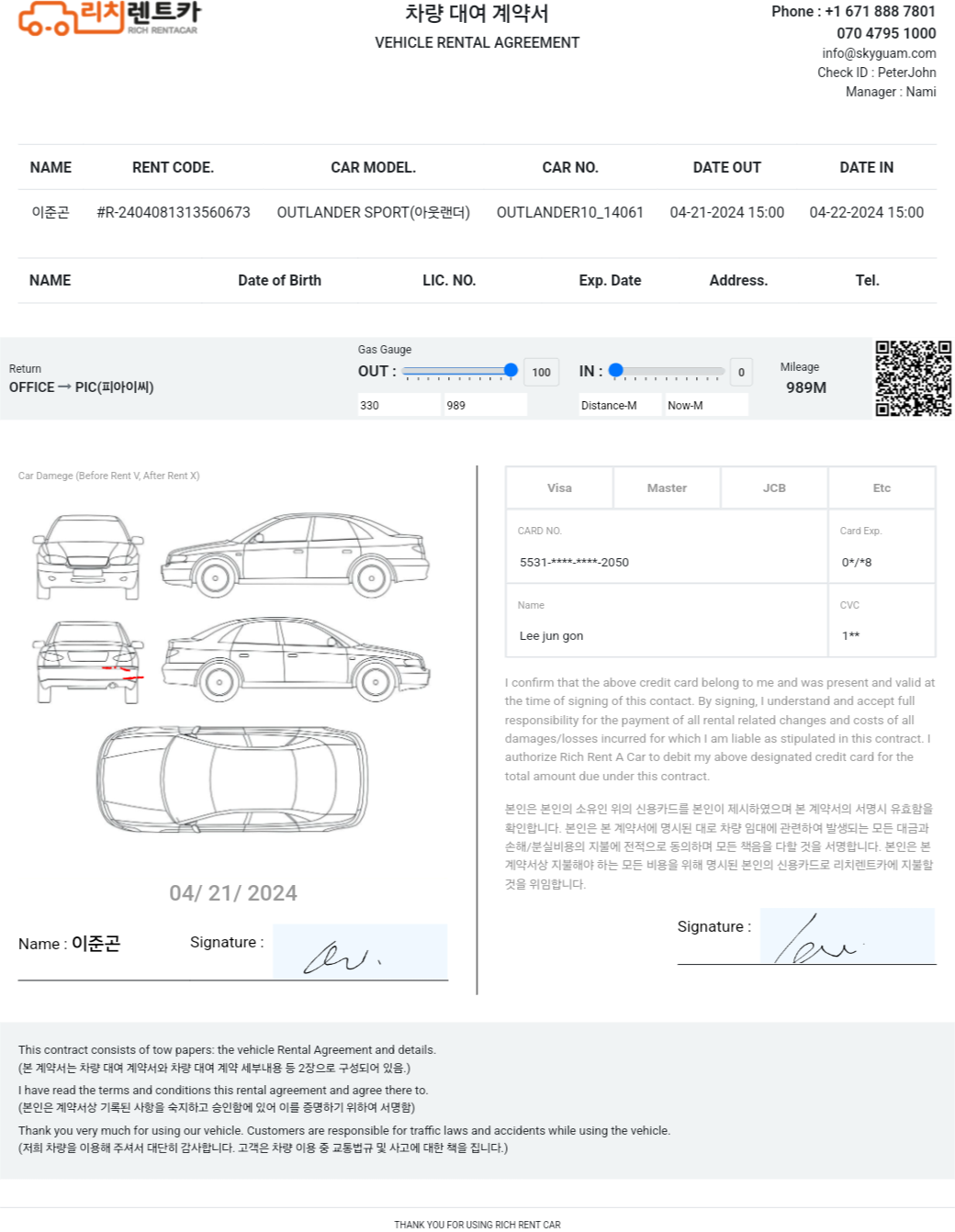Click the CVC input field

(882, 621)
